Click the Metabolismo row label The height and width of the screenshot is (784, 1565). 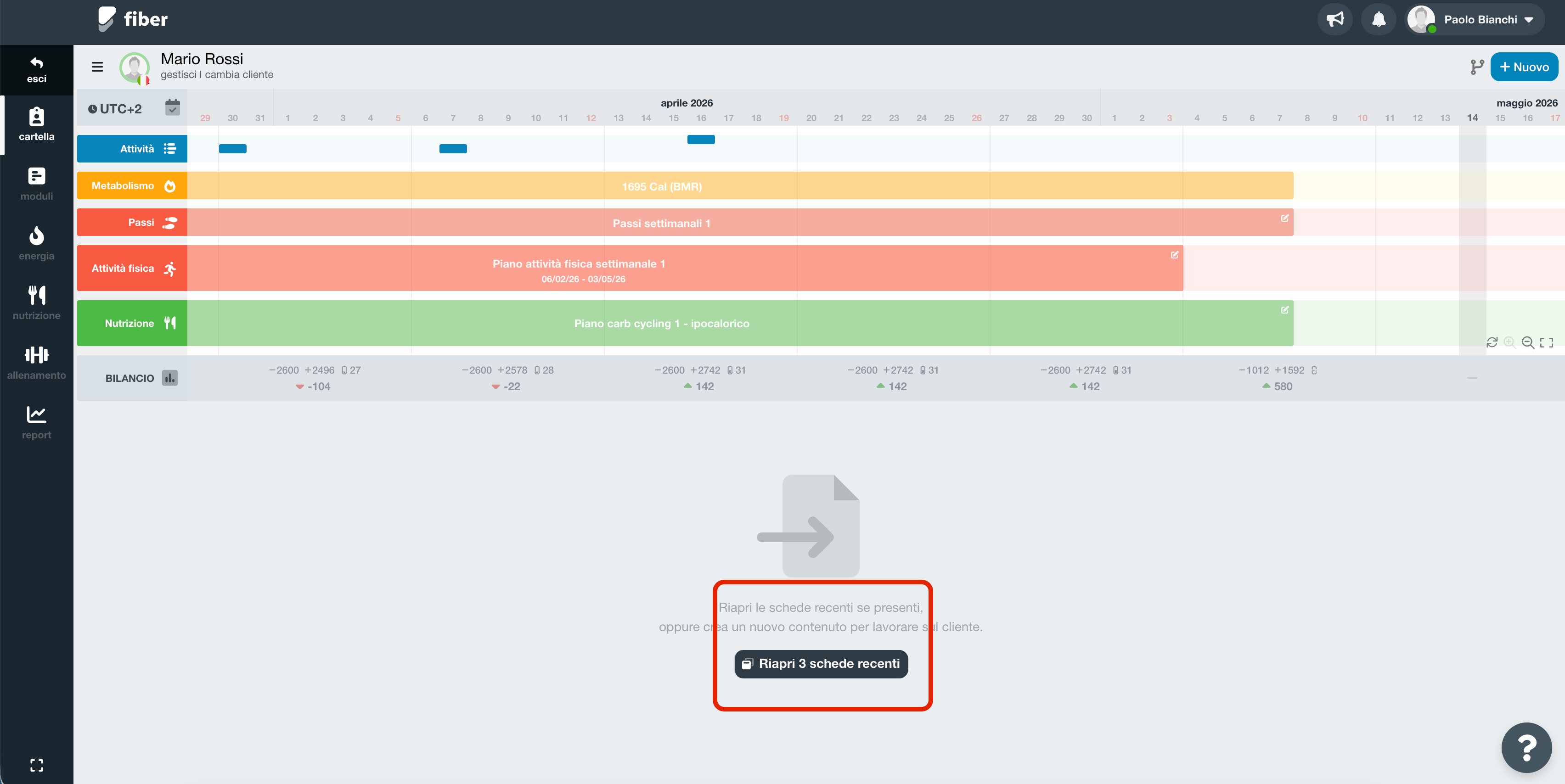[123, 186]
